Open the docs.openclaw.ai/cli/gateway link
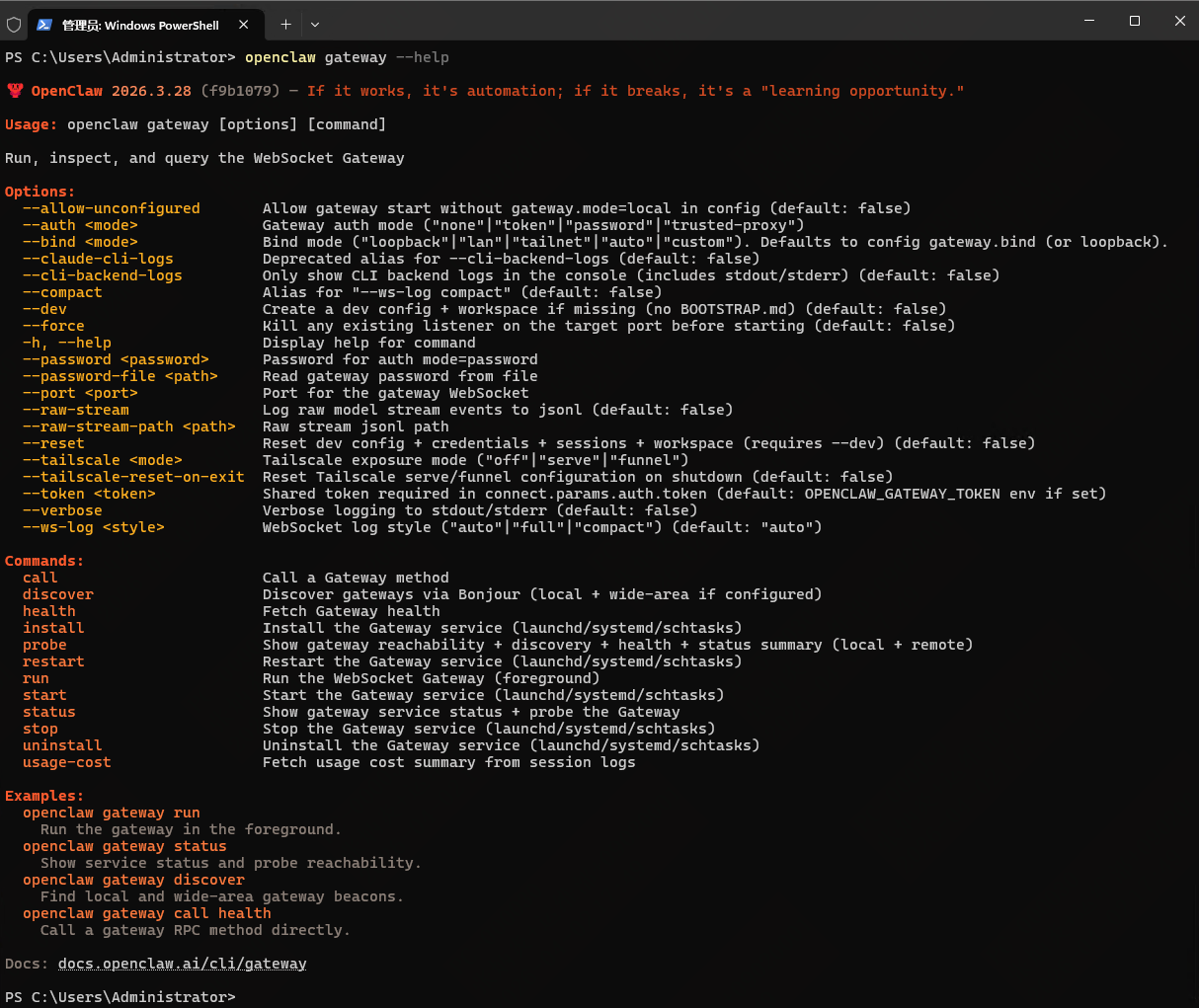The height and width of the screenshot is (1008, 1199). [x=183, y=964]
